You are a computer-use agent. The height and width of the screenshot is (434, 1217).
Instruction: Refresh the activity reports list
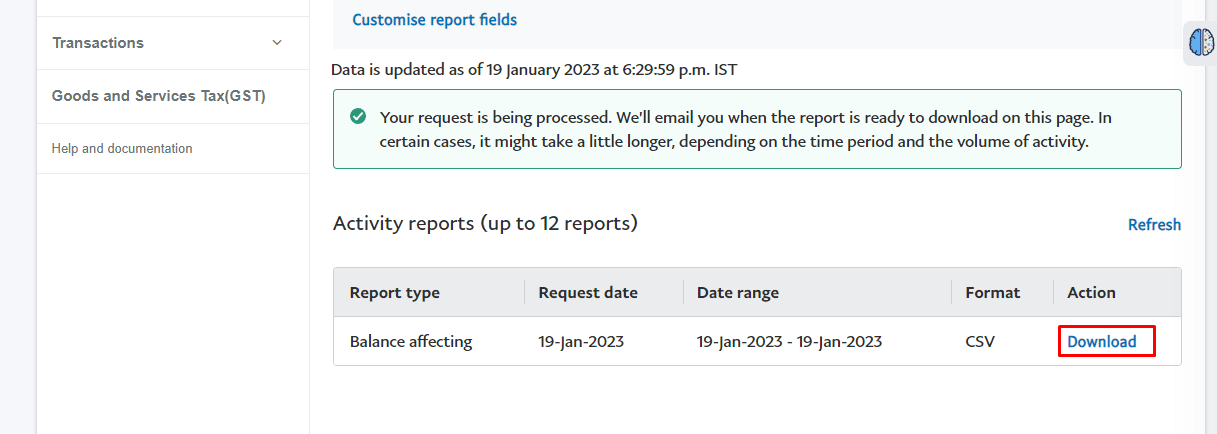point(1154,224)
